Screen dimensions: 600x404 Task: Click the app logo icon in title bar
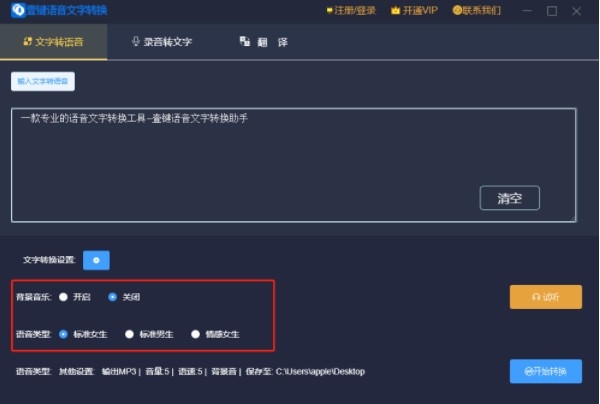[x=18, y=10]
